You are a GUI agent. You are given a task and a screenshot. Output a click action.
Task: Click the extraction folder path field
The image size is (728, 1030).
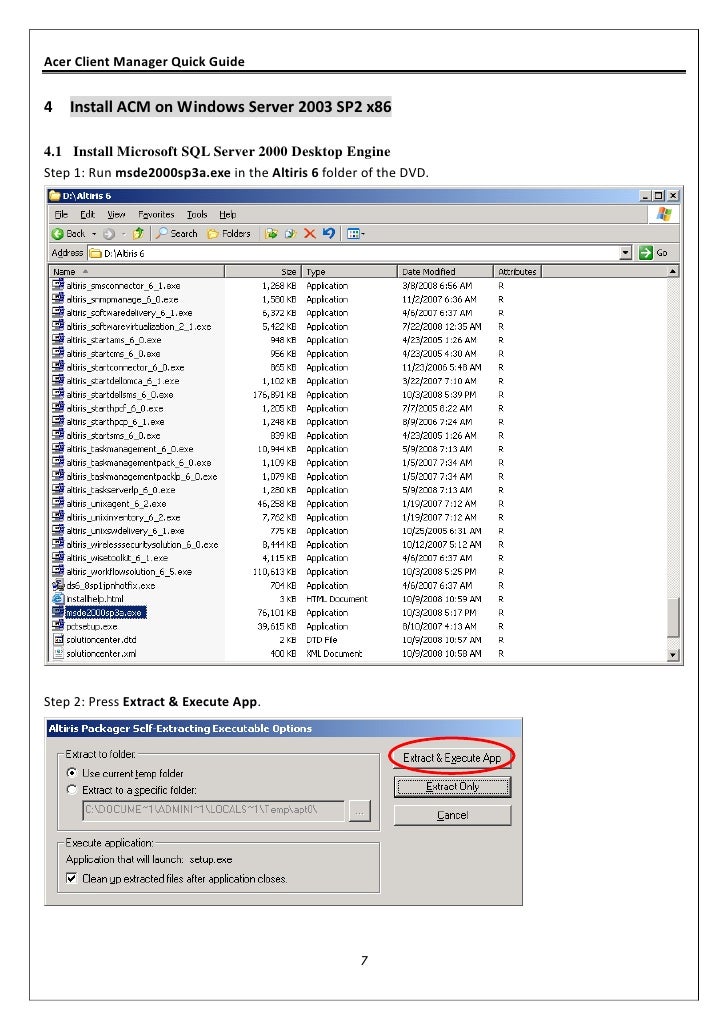[214, 811]
